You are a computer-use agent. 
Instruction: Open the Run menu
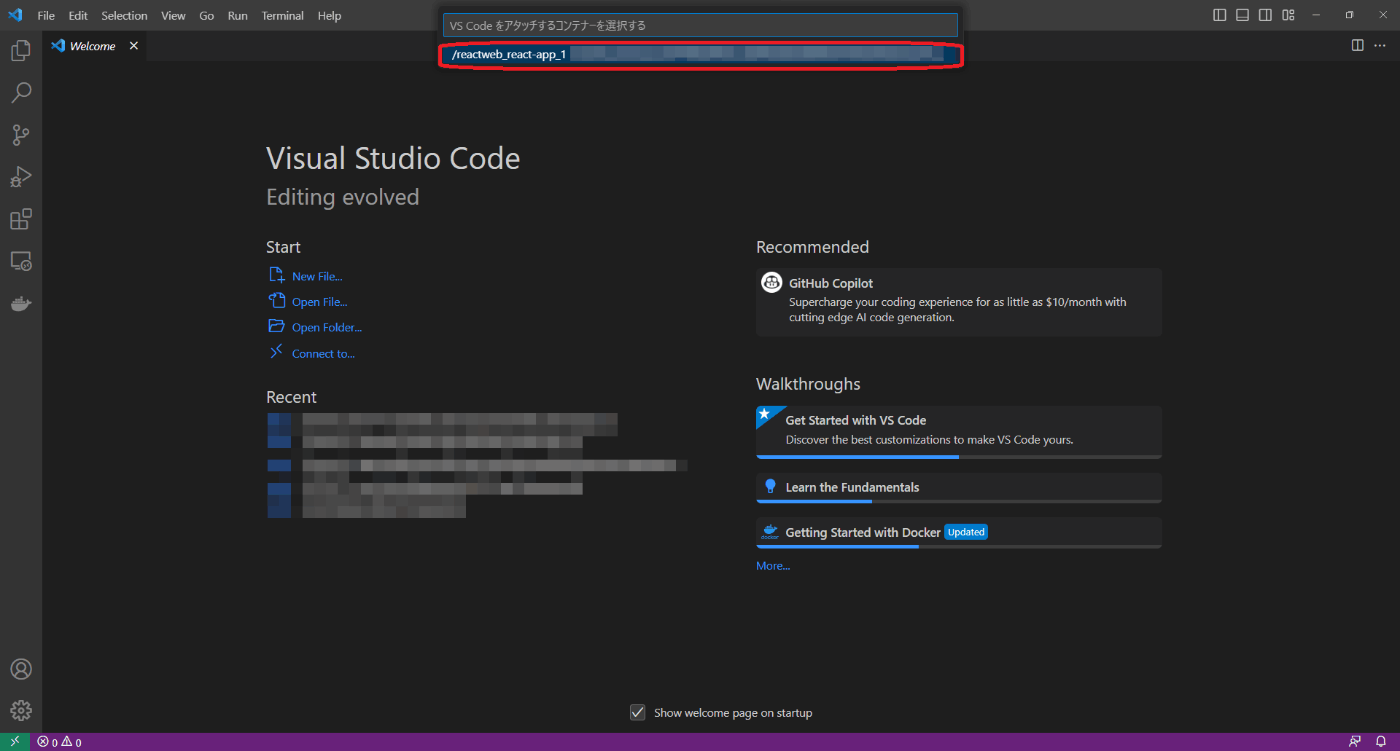pyautogui.click(x=237, y=15)
